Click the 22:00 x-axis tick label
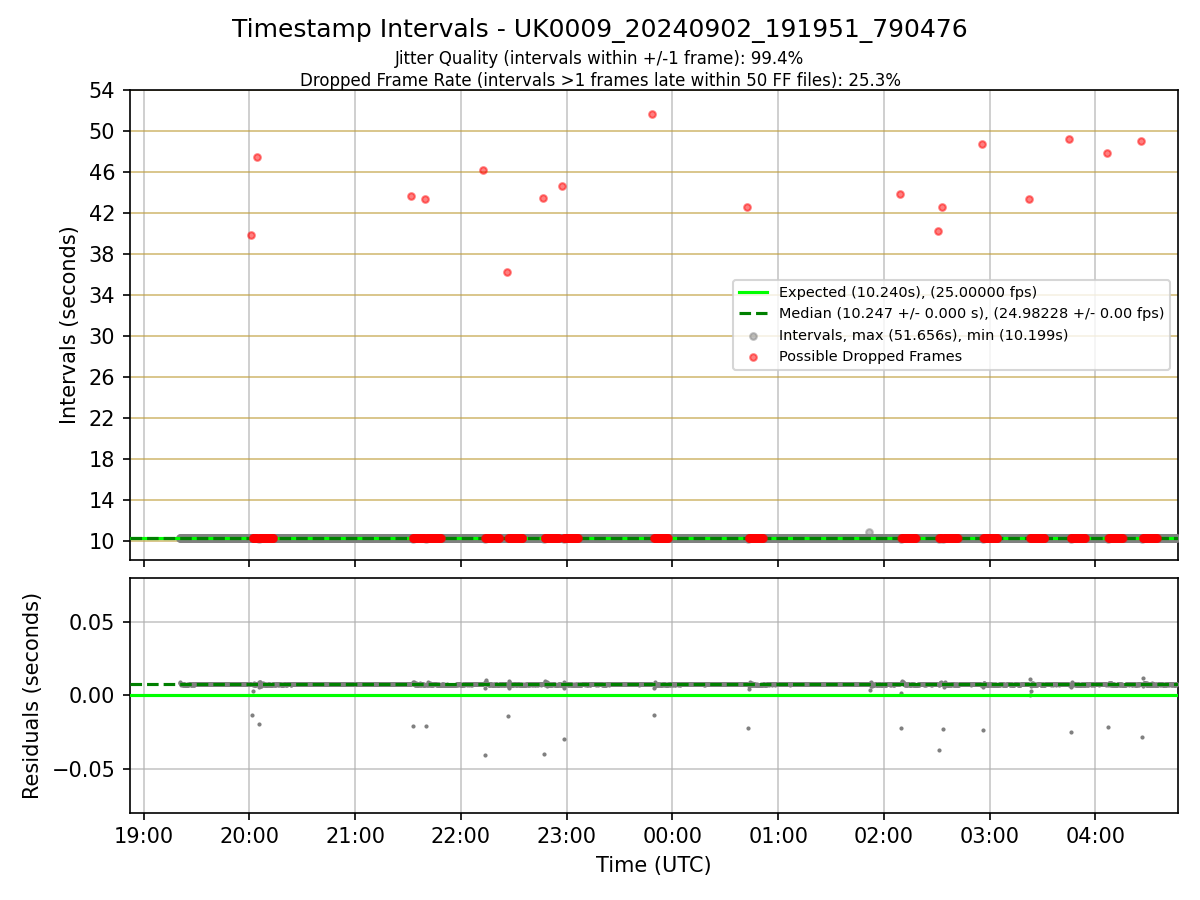Viewport: 1200px width, 900px height. [x=461, y=834]
